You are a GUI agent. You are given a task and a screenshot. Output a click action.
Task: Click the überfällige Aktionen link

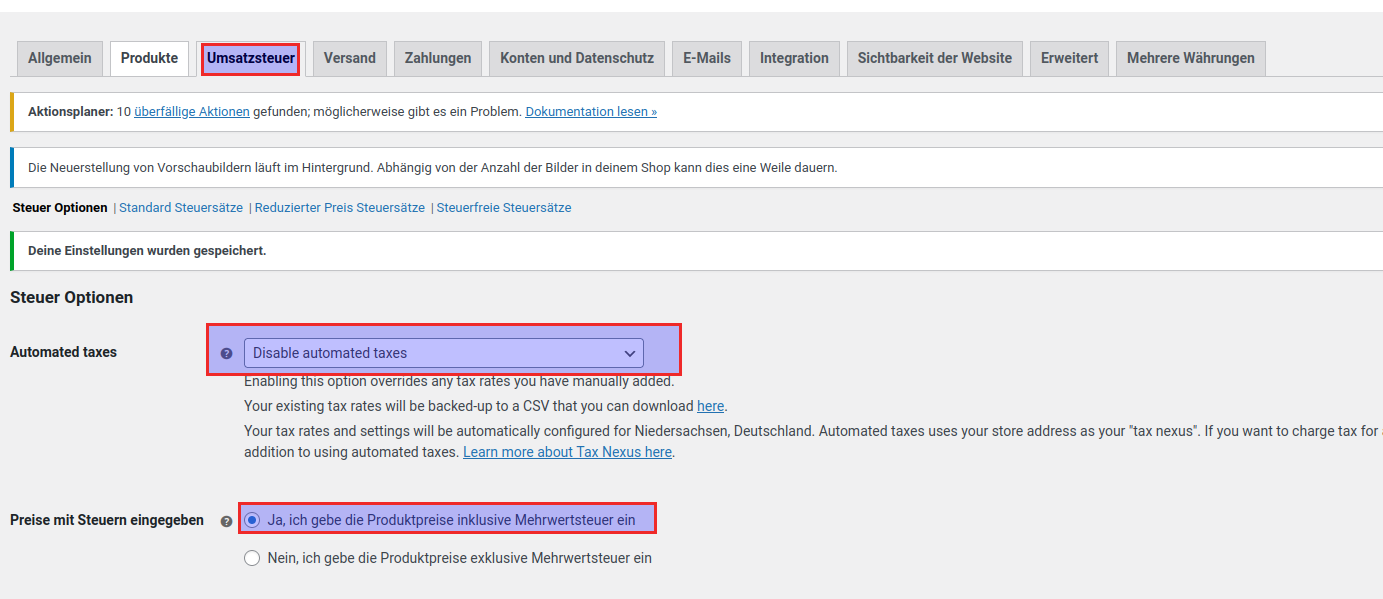pos(192,112)
